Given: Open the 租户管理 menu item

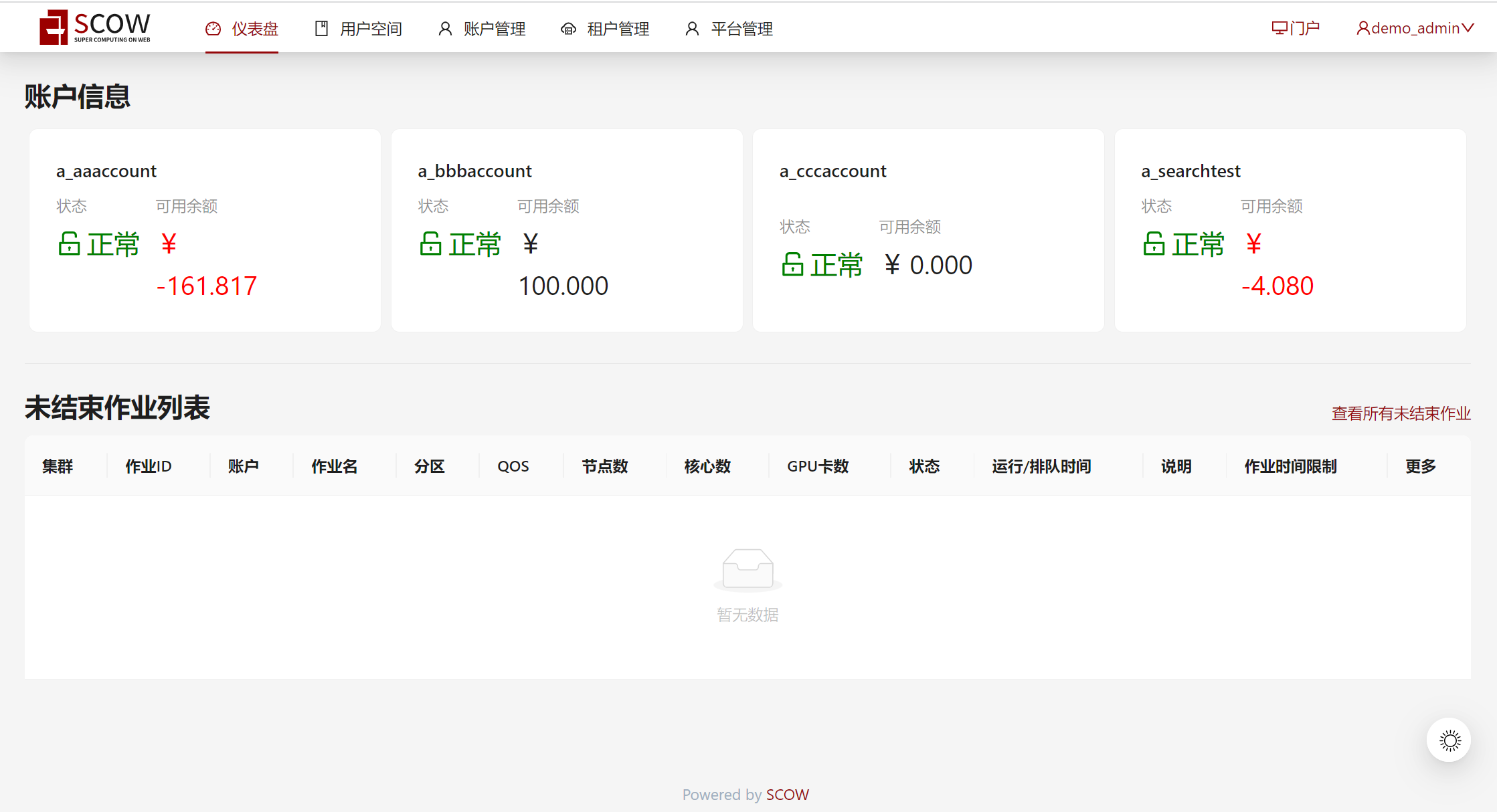Looking at the screenshot, I should [x=618, y=29].
